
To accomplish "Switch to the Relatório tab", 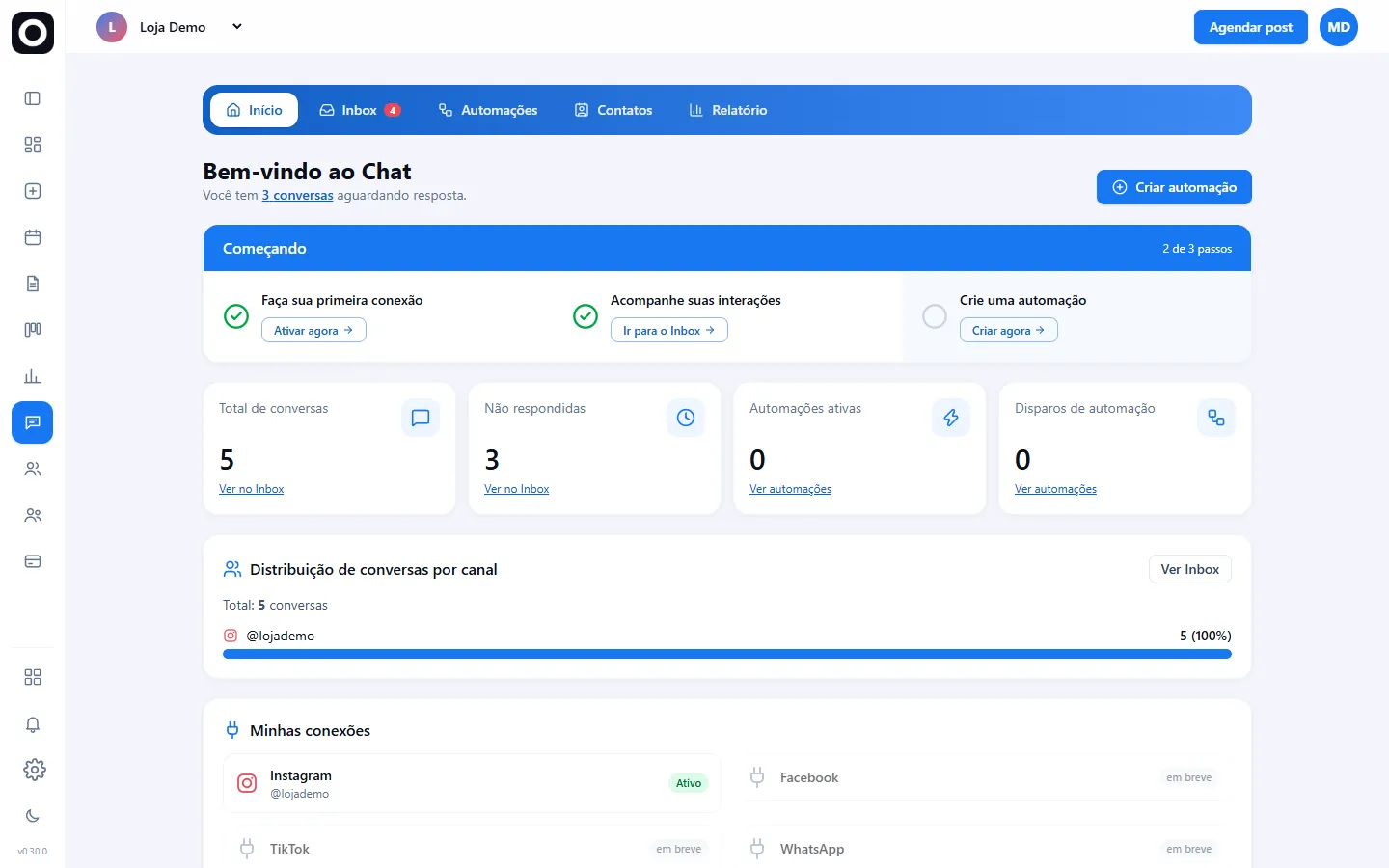I will (x=728, y=110).
